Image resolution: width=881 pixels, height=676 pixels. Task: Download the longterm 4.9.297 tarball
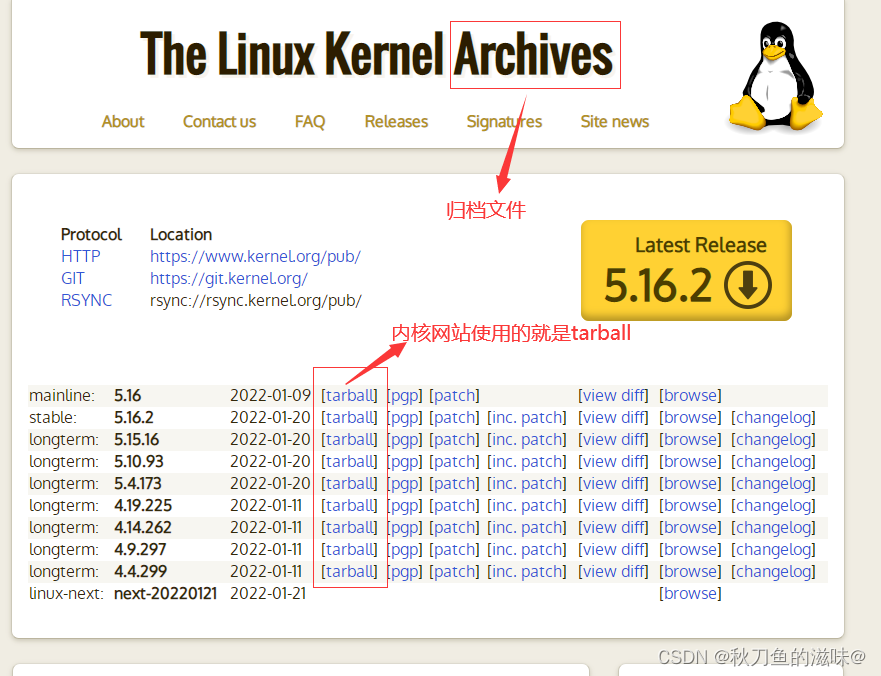349,549
